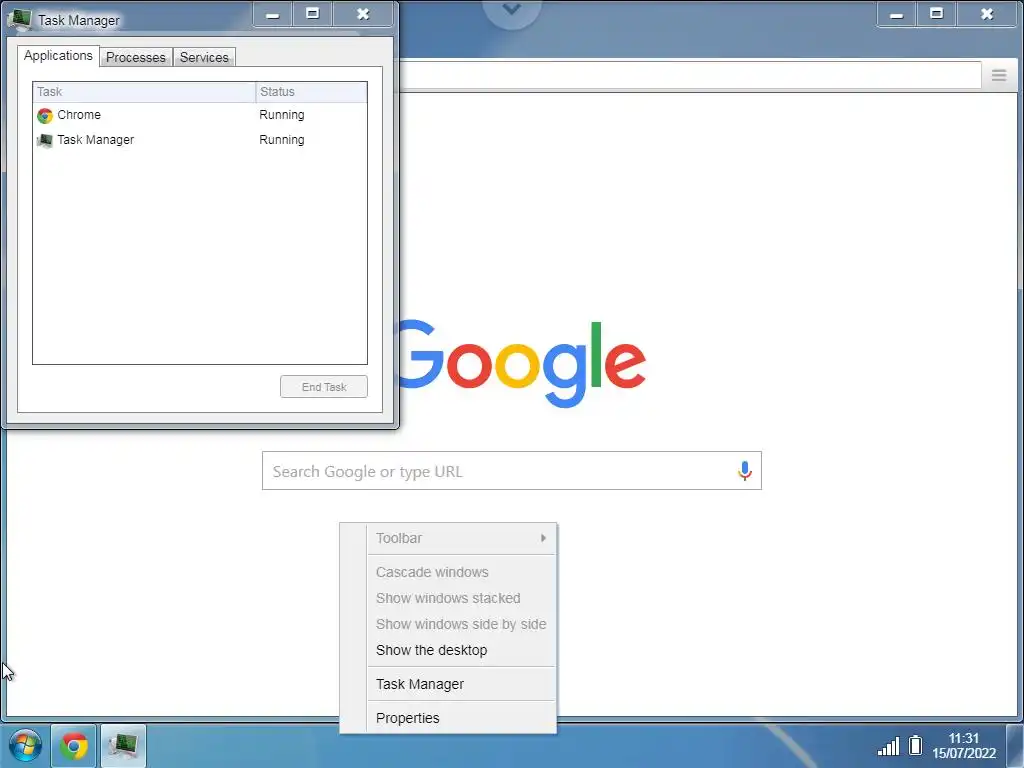Switch to the Processes tab
1024x768 pixels.
[136, 57]
